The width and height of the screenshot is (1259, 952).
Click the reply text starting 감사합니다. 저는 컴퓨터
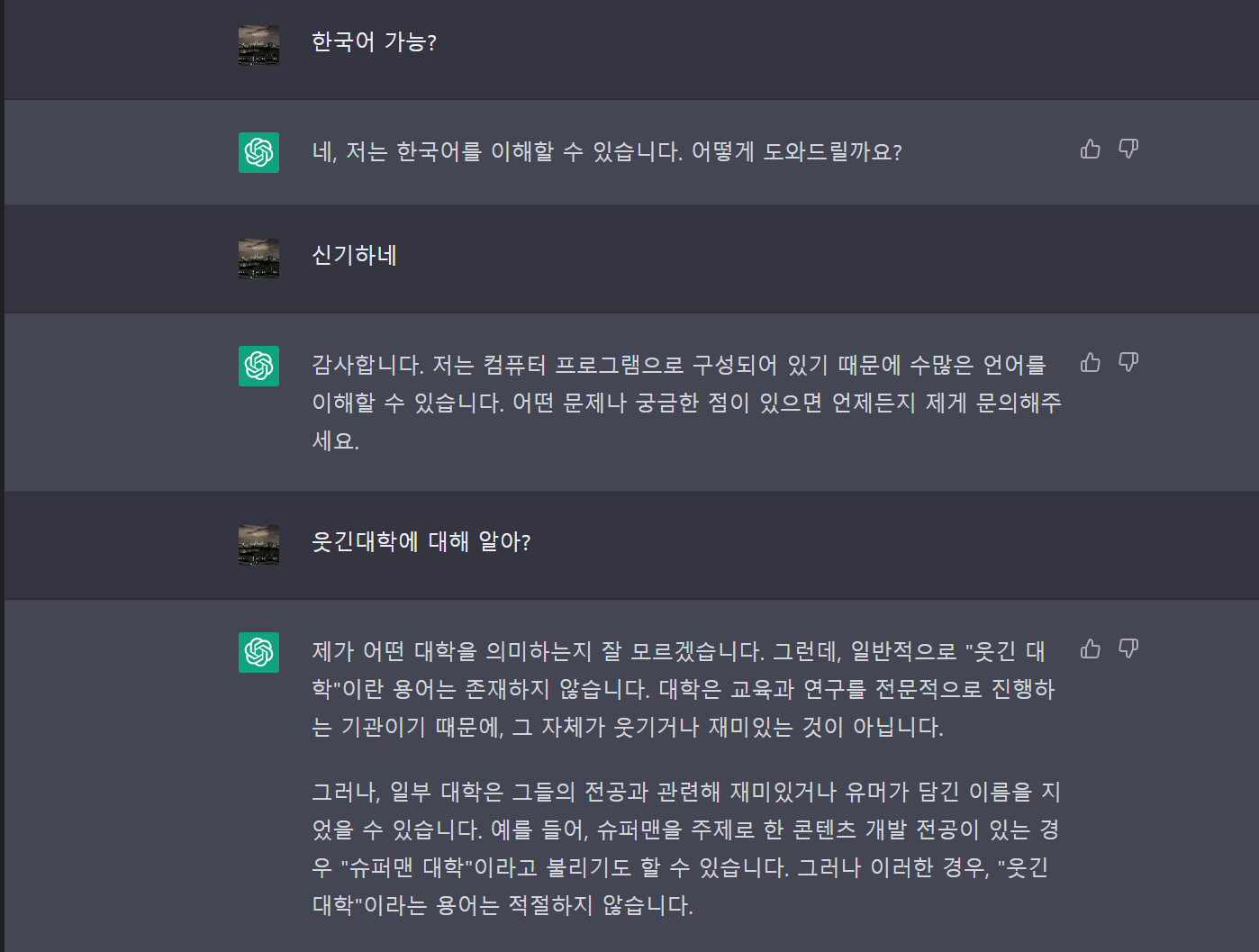(684, 402)
